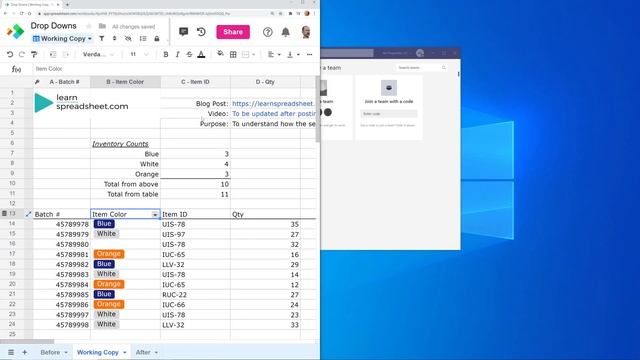Toggle strikethrough formatting
Screen dimensions: 640x360
pos(189,54)
